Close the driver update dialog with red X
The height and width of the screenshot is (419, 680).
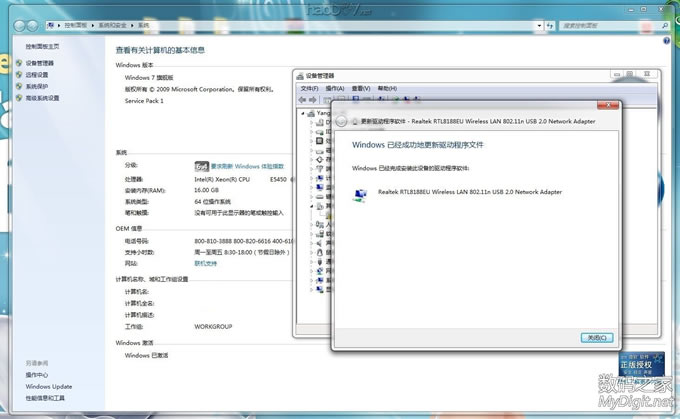pos(608,106)
